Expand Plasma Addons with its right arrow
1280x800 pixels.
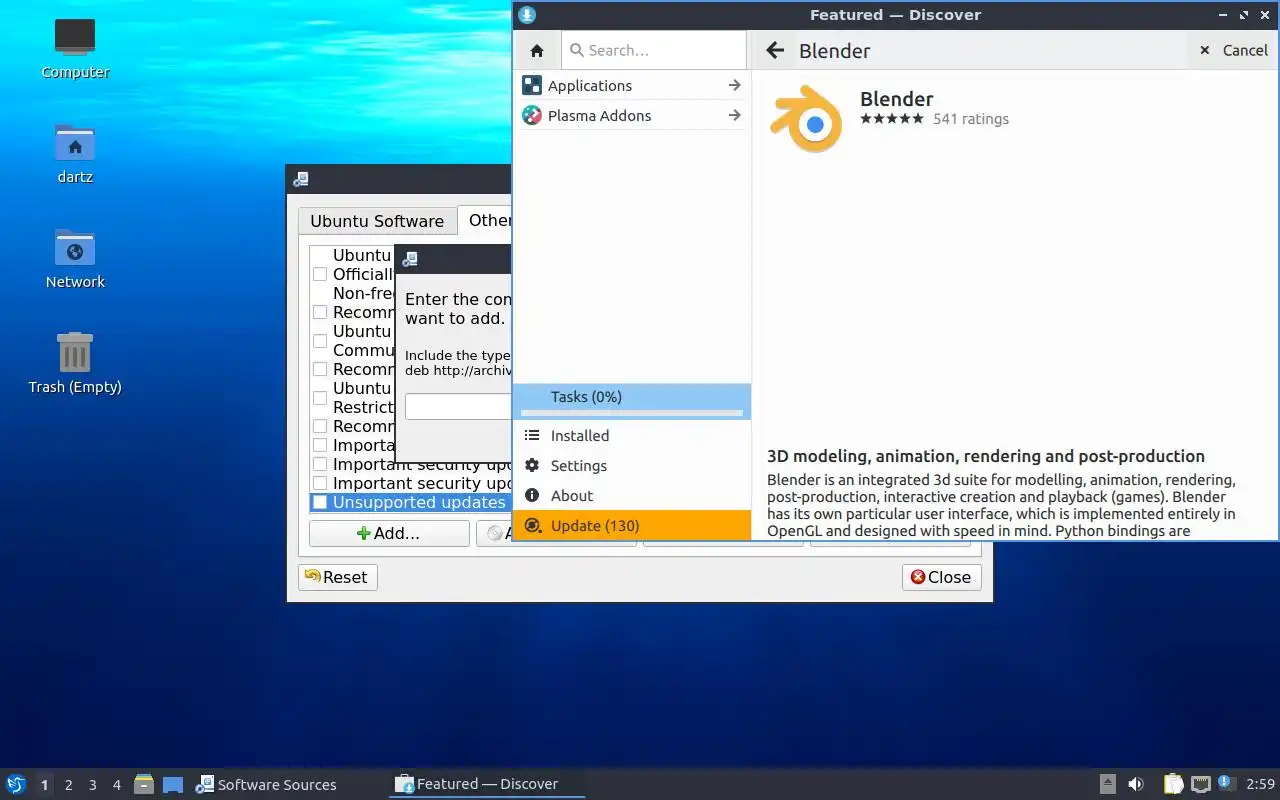pos(735,116)
